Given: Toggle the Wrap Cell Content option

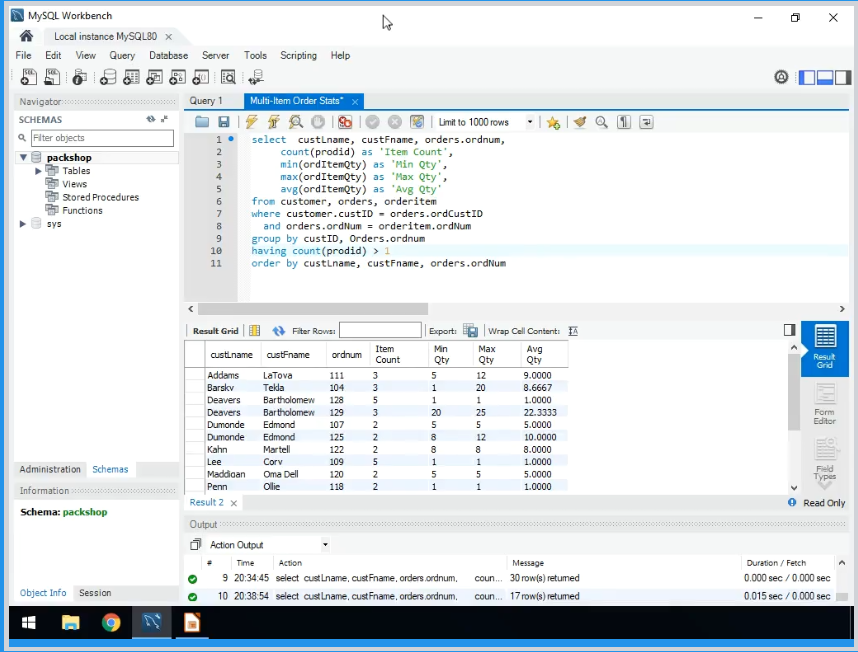Looking at the screenshot, I should pyautogui.click(x=573, y=331).
